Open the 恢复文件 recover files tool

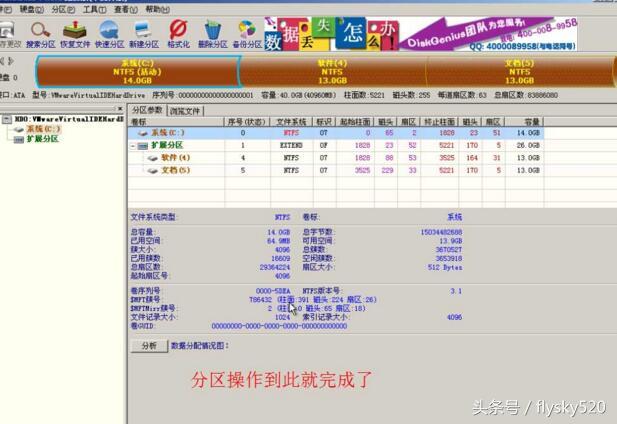(75, 35)
